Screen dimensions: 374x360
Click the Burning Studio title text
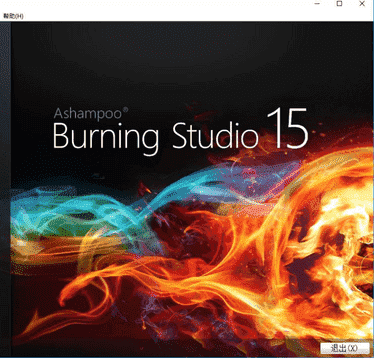(x=156, y=136)
